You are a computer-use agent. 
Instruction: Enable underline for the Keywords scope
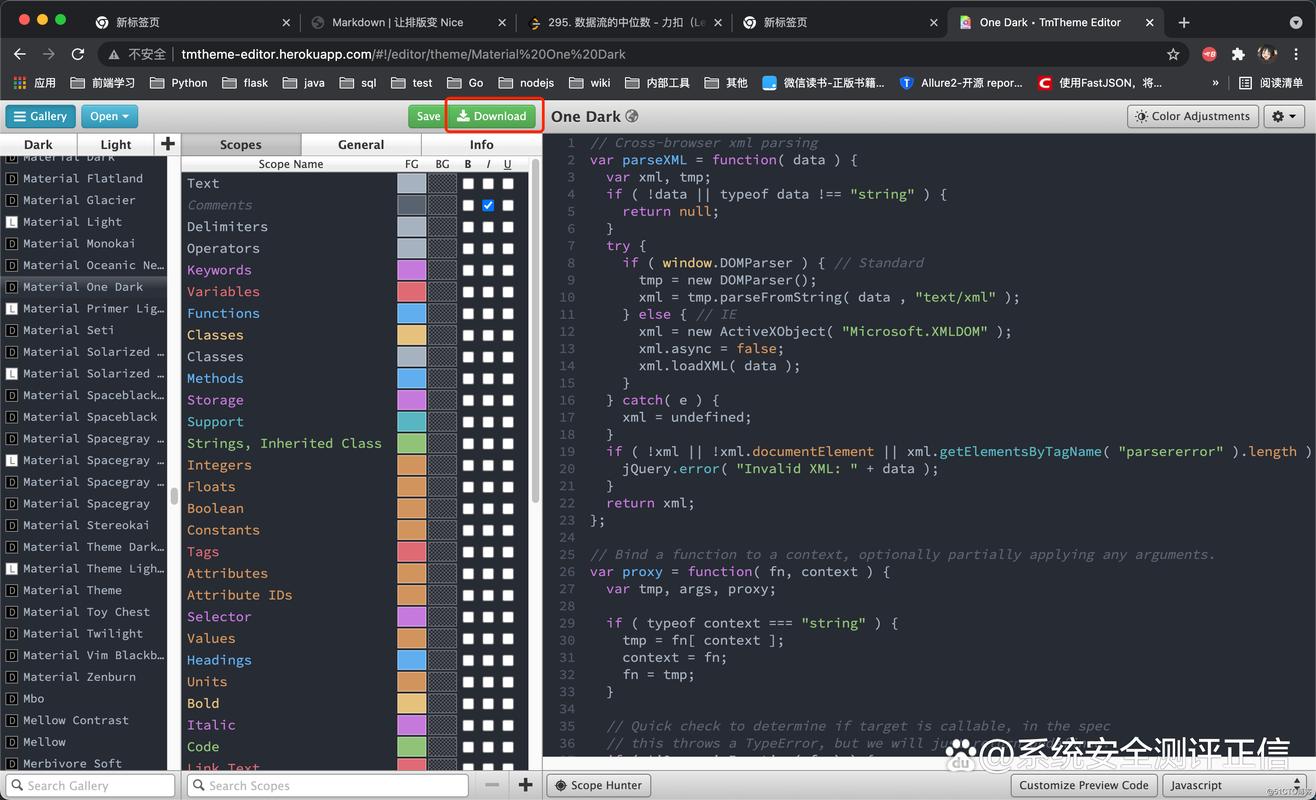coord(508,270)
